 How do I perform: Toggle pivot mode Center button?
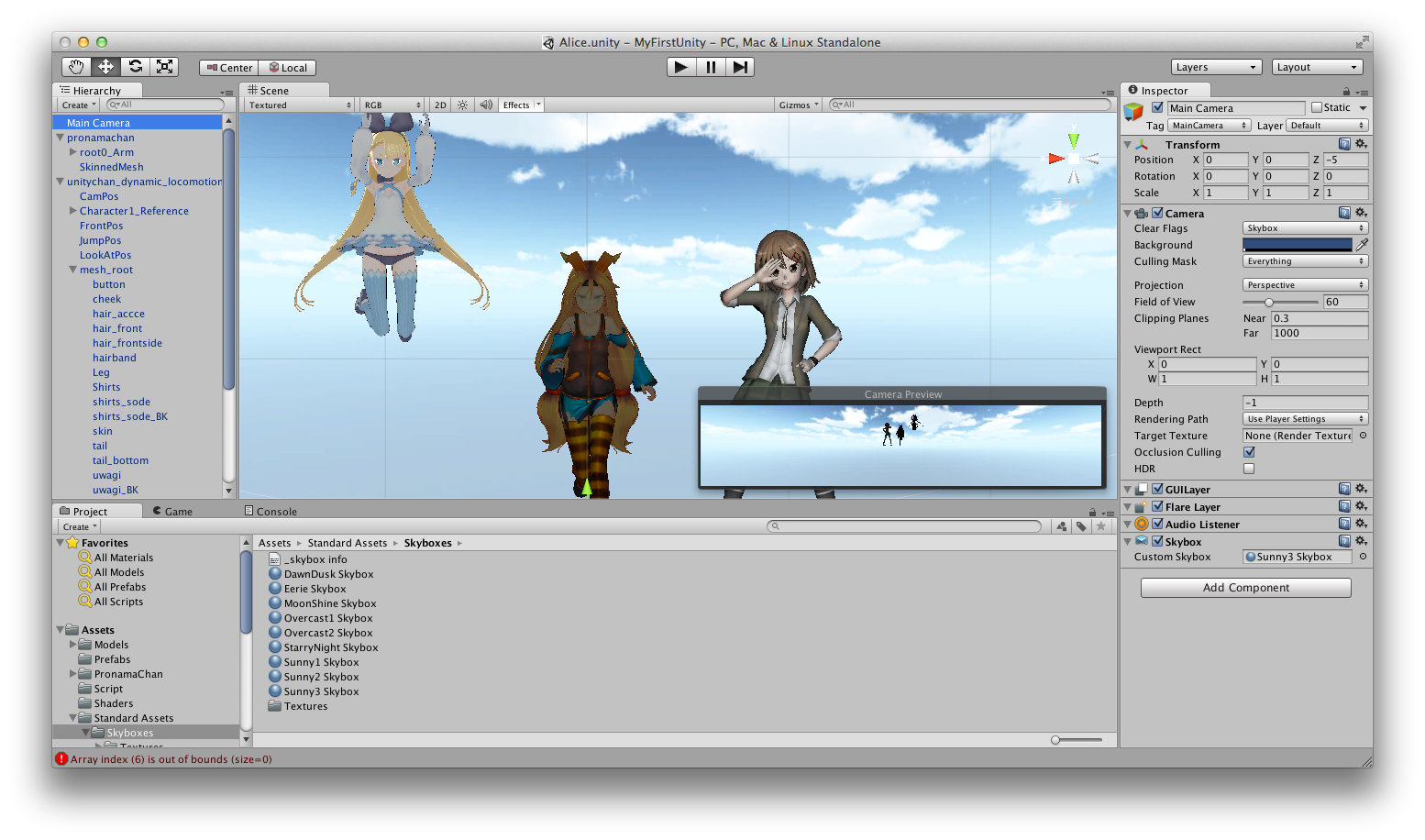229,68
